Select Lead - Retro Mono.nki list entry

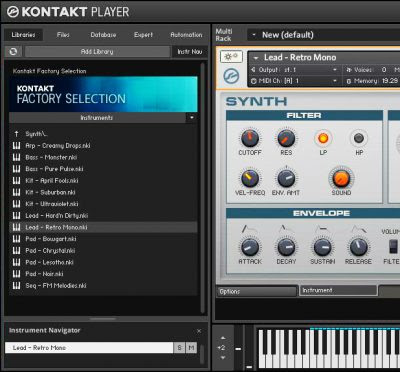103,227
